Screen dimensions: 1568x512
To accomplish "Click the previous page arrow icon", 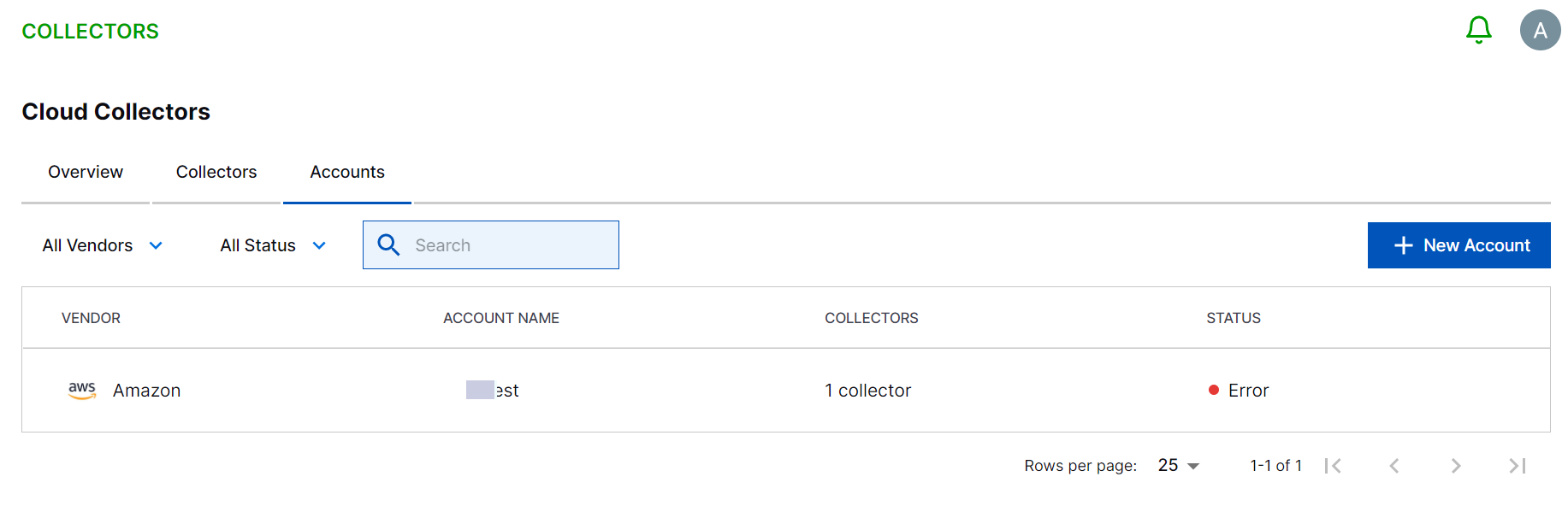I will tap(1395, 466).
